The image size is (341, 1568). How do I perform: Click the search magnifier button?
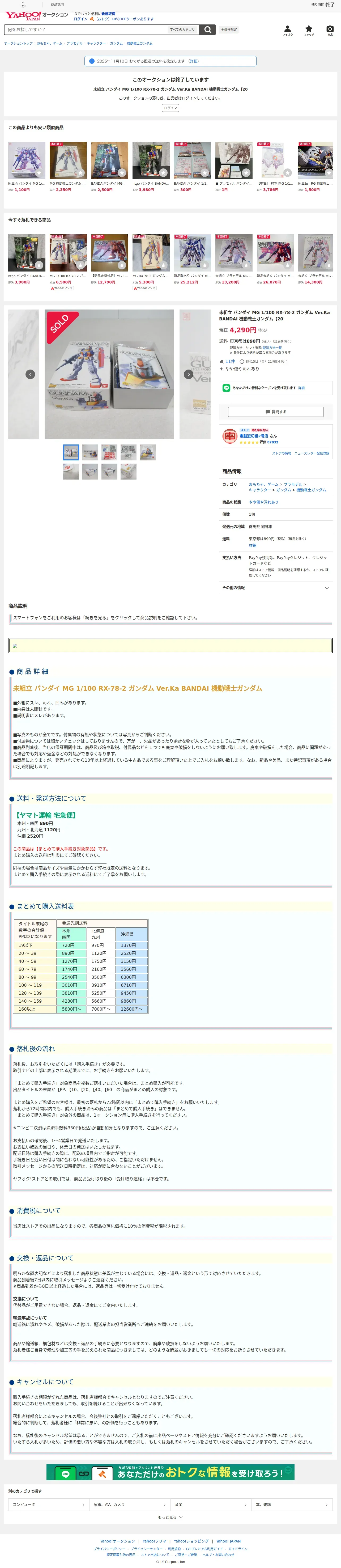(x=208, y=29)
